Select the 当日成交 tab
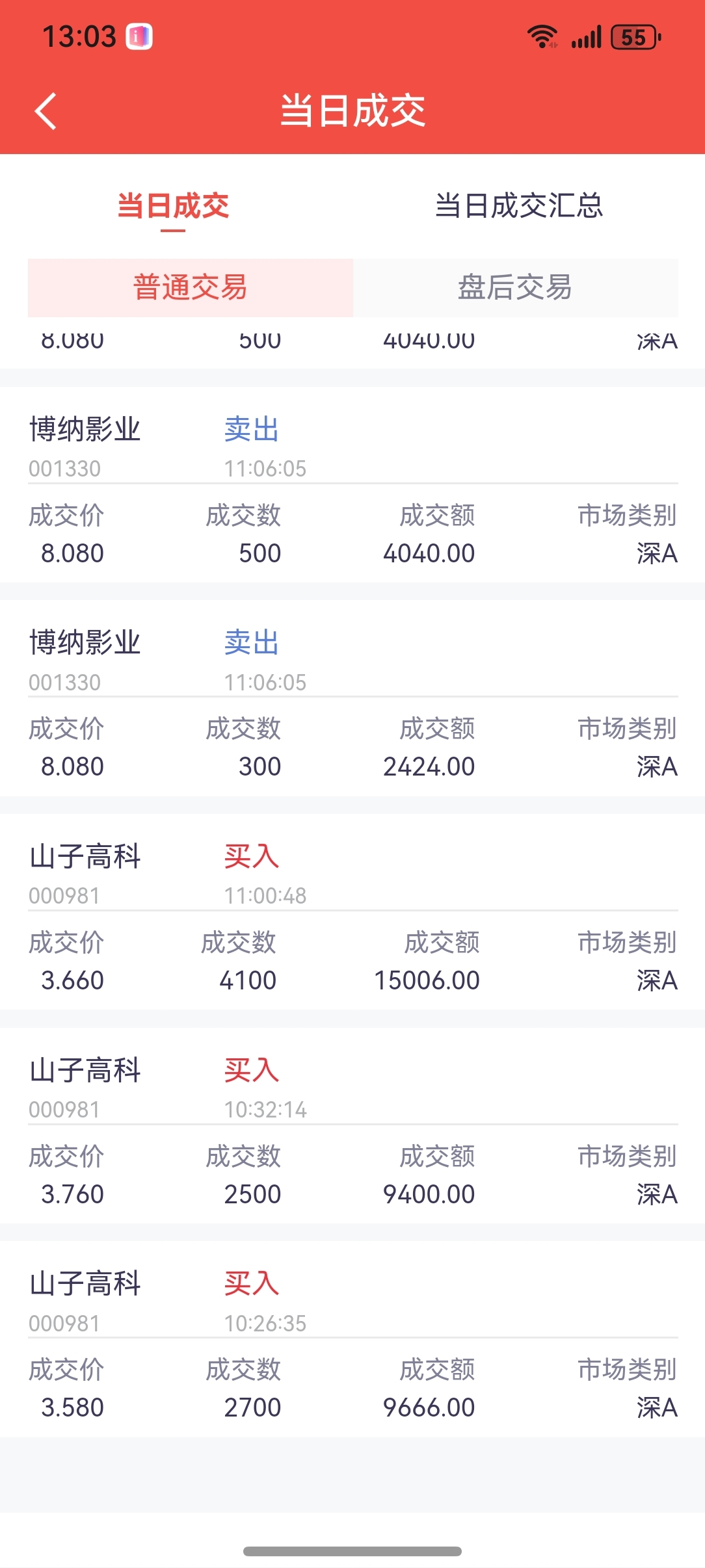 pyautogui.click(x=173, y=206)
